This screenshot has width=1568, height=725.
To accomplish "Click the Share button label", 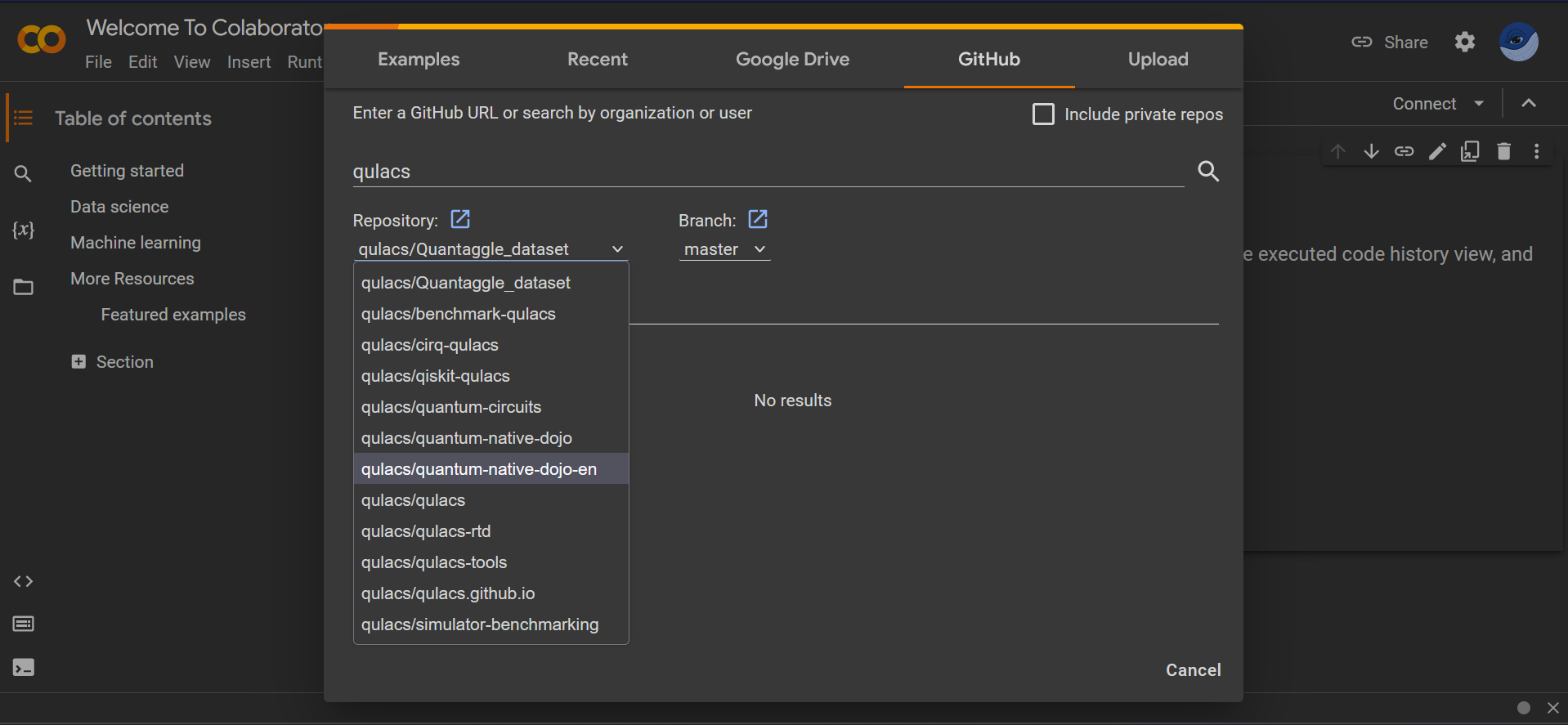I will (1406, 43).
